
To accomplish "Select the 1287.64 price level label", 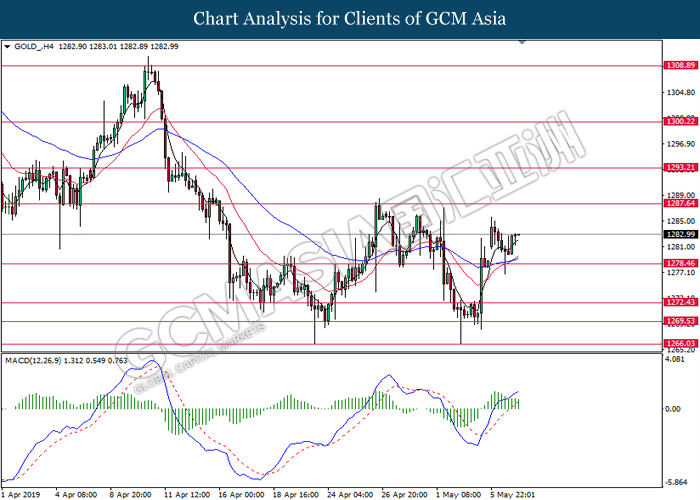I will (680, 204).
